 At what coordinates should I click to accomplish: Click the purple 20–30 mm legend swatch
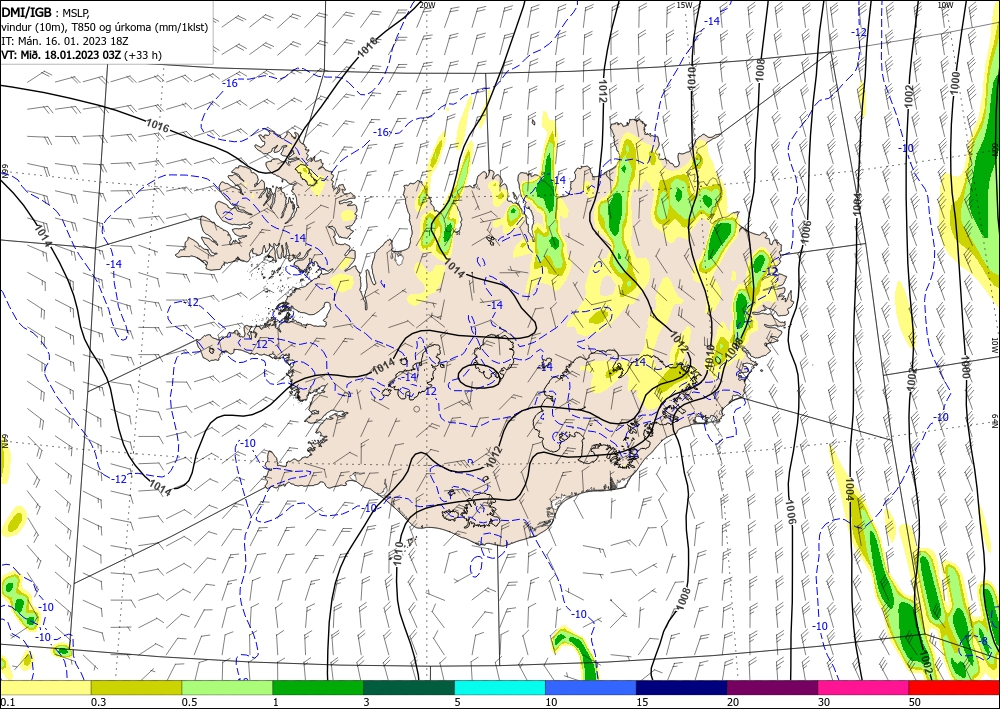[772, 687]
